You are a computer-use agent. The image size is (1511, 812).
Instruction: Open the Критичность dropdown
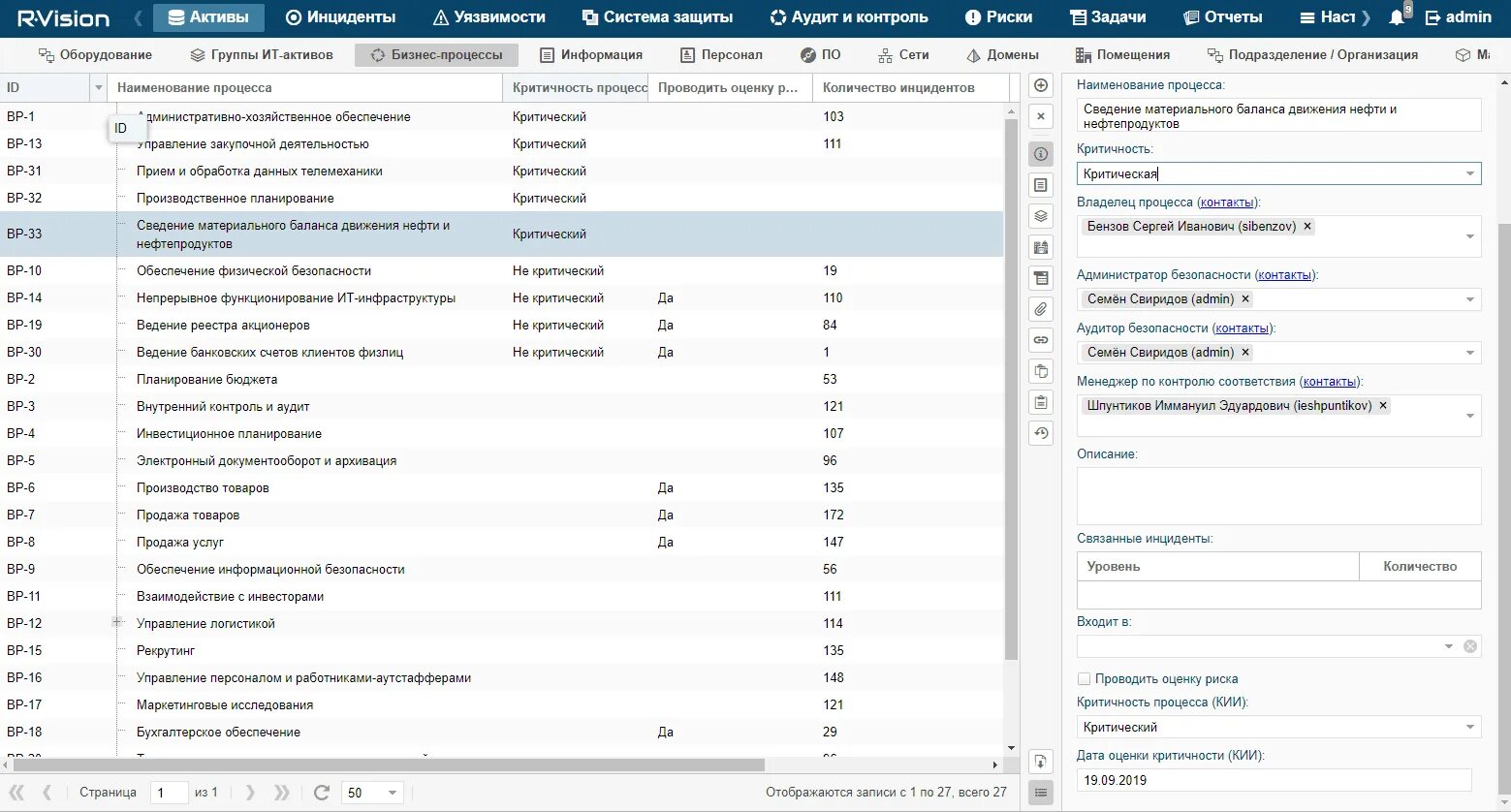(1470, 174)
